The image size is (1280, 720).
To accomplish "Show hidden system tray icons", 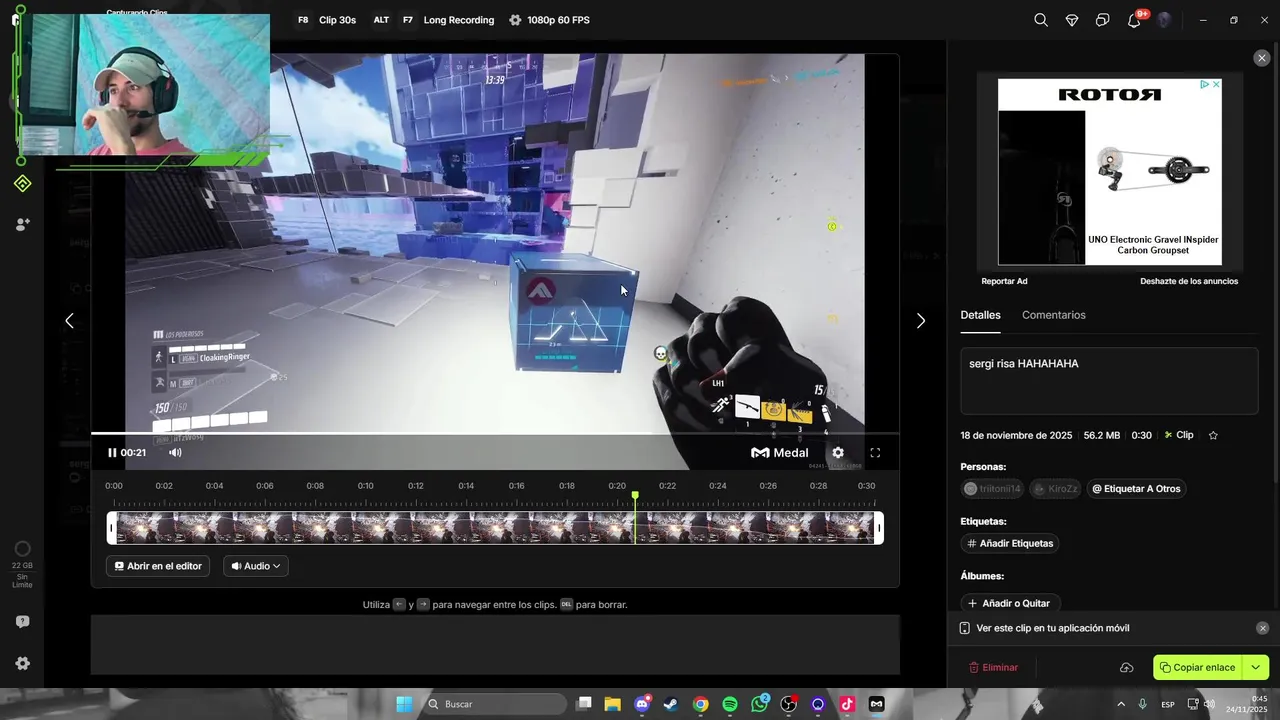I will coord(1120,704).
